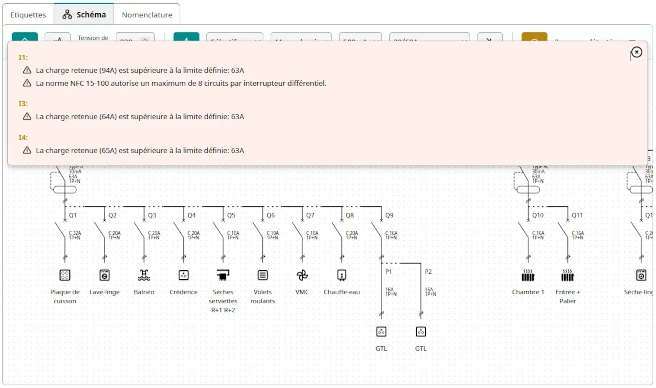Screen dimensions: 656x388
Task: Click the Balnéo bathtub icon
Action: tap(144, 275)
